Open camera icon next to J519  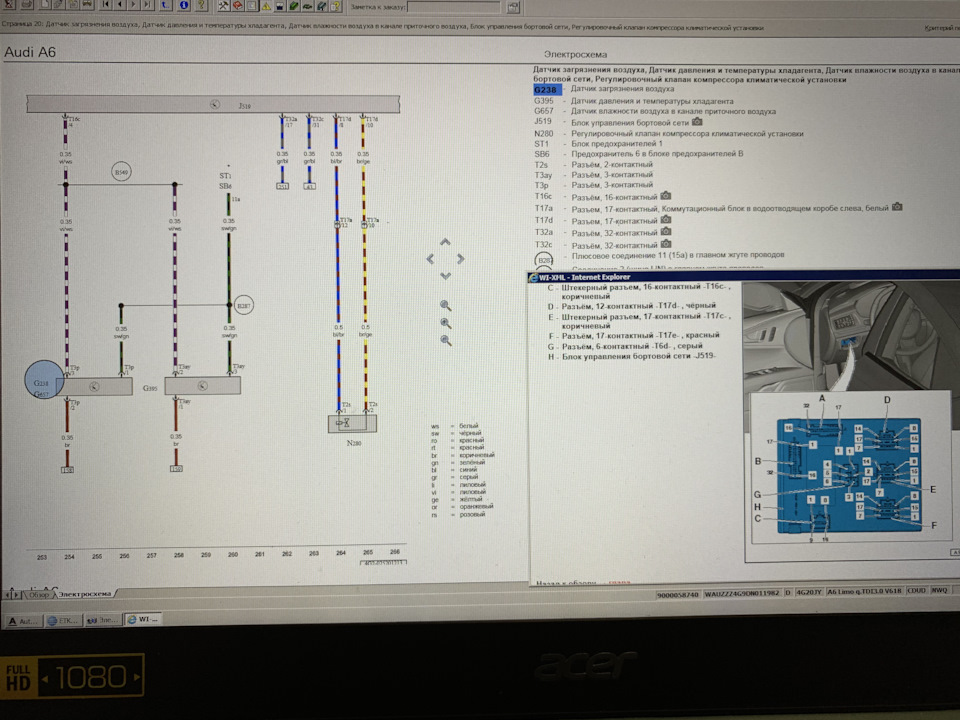click(x=697, y=122)
